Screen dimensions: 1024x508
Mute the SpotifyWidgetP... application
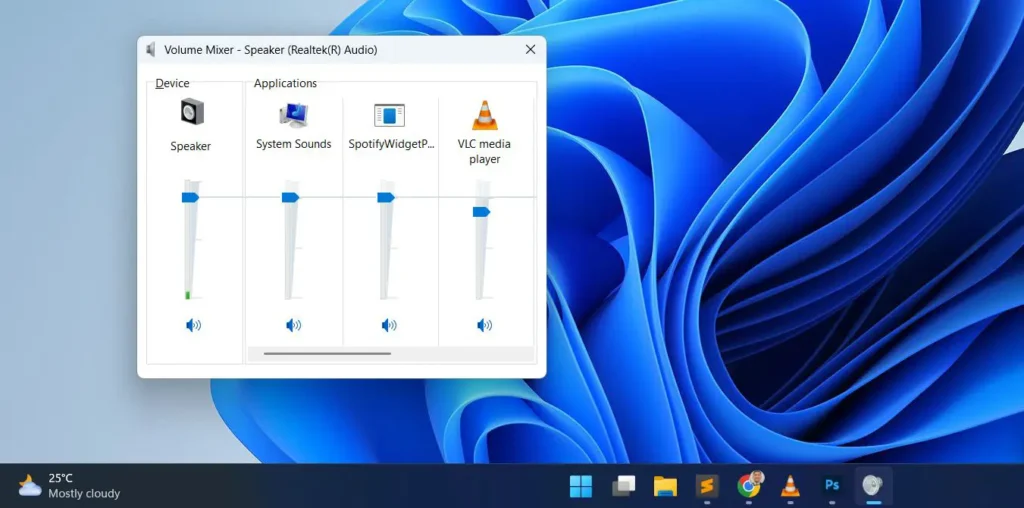[x=389, y=325]
